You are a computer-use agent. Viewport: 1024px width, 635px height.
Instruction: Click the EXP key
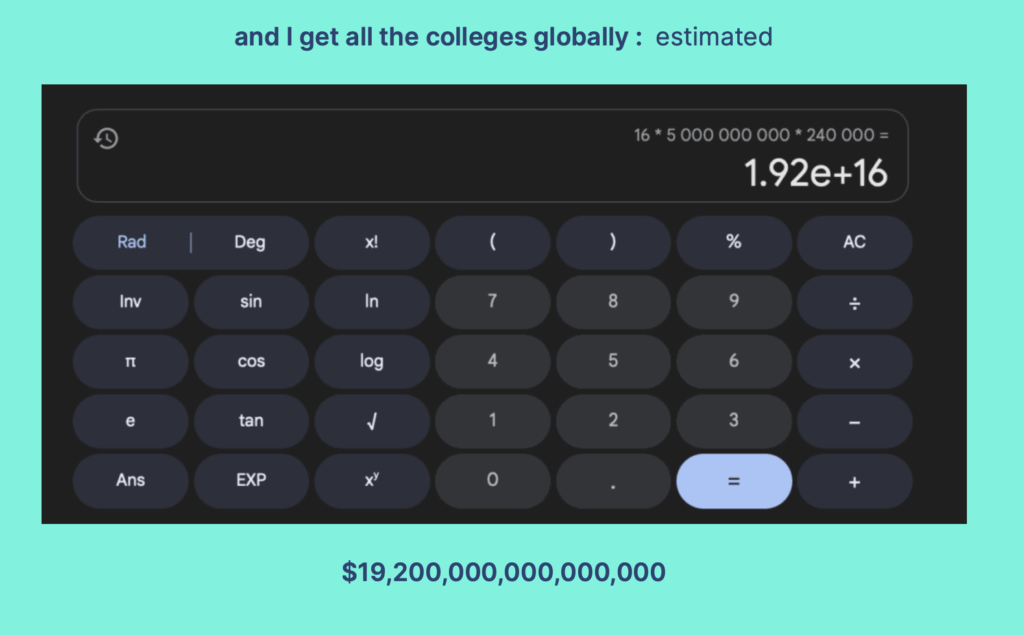[251, 480]
